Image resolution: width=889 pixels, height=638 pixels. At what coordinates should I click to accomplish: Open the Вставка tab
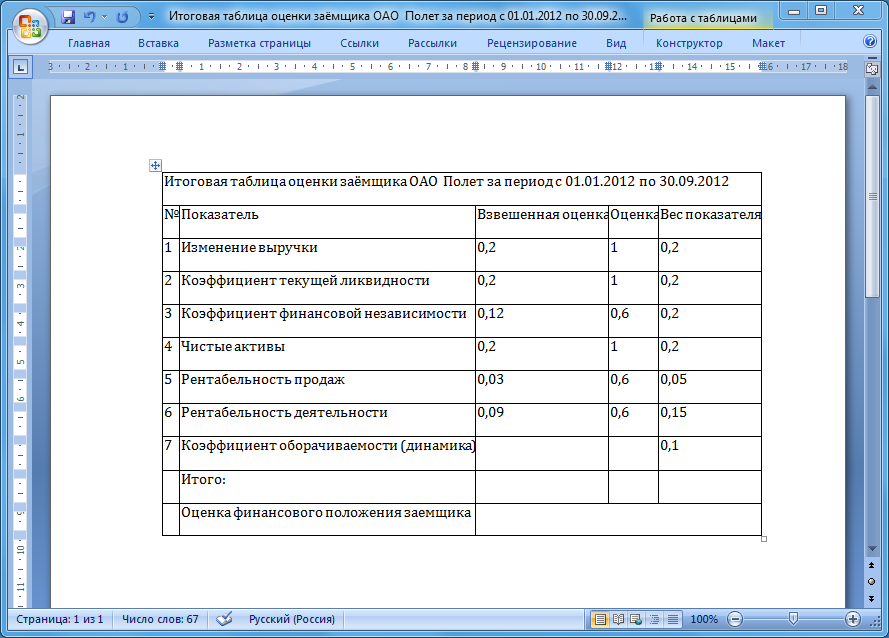click(158, 43)
